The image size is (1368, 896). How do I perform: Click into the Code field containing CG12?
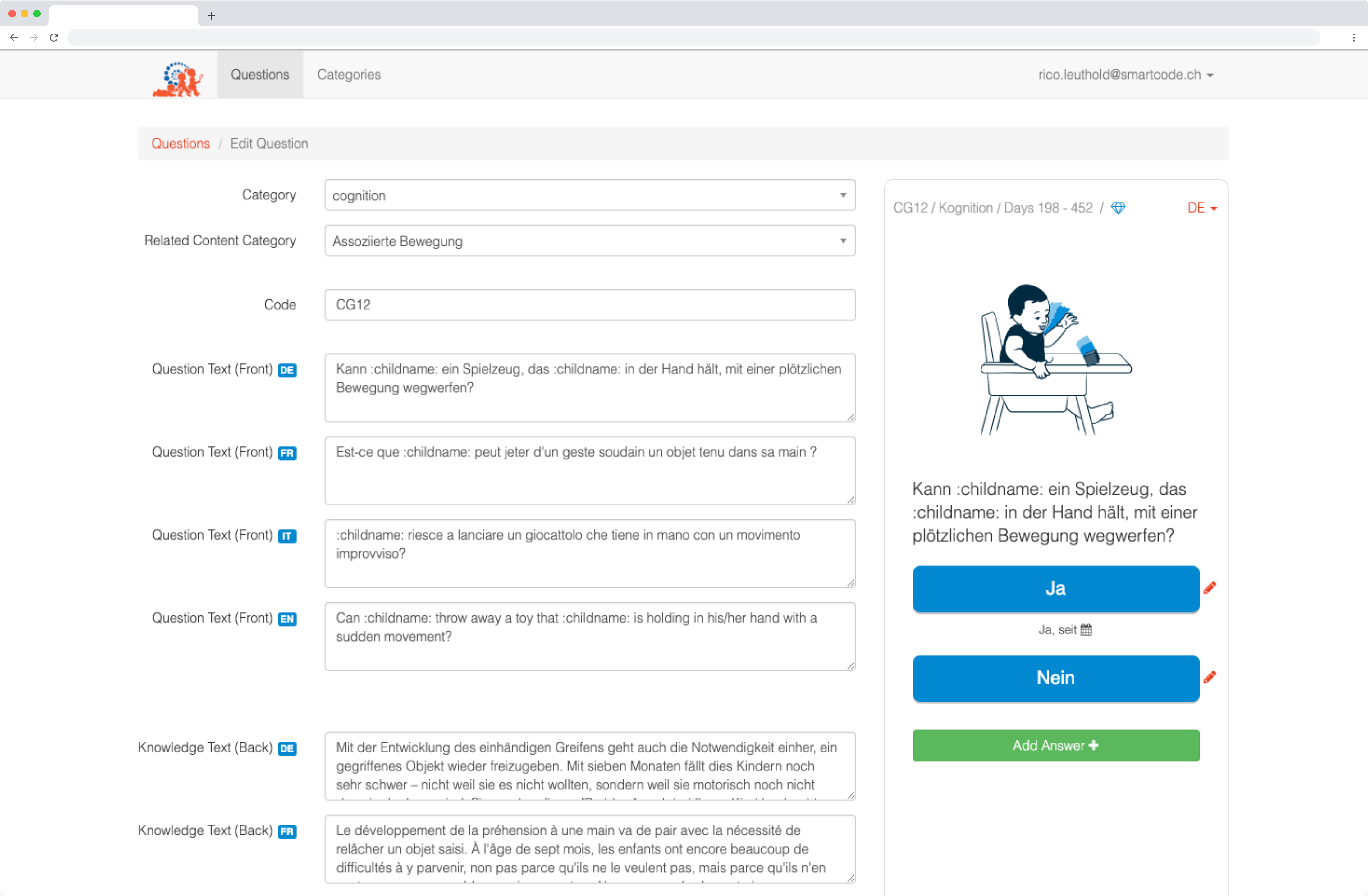pyautogui.click(x=589, y=304)
